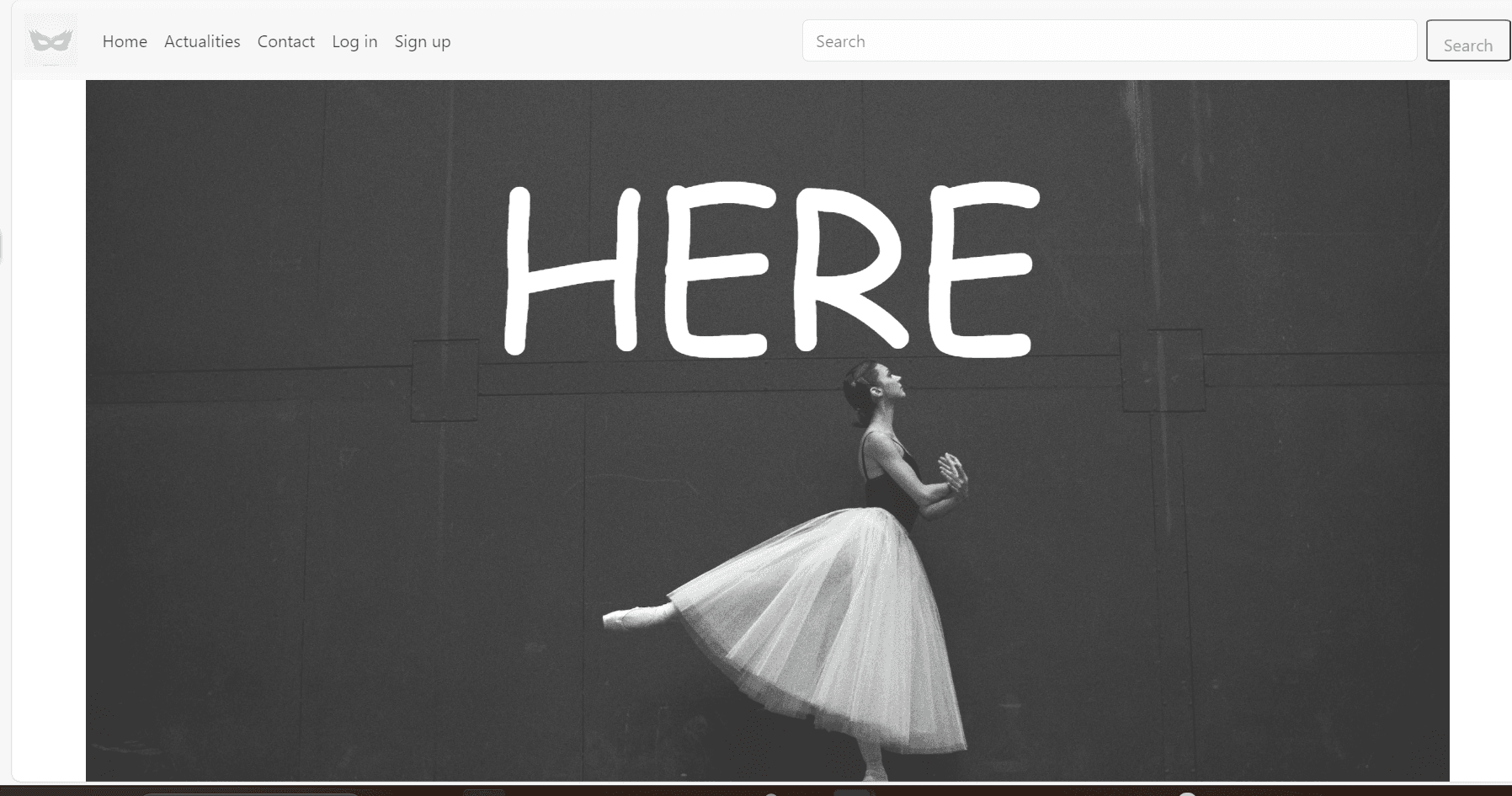The height and width of the screenshot is (796, 1512).
Task: Navigate to the Actualities page
Action: point(201,41)
